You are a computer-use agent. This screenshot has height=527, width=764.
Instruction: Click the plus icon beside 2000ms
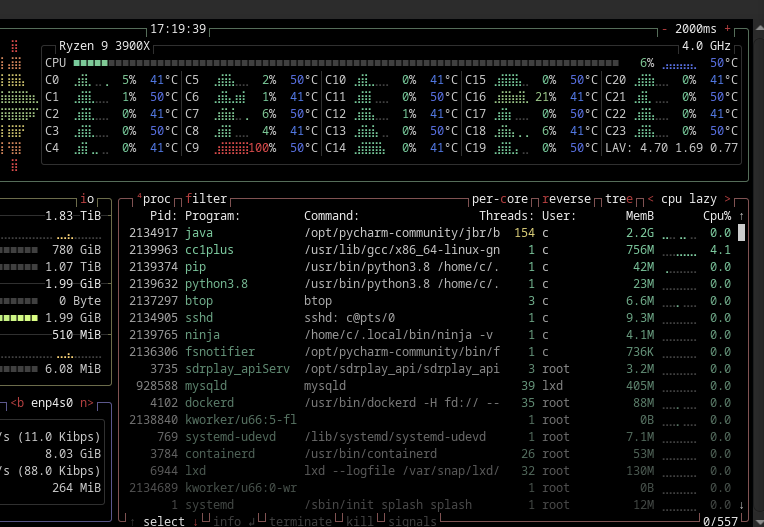[727, 28]
